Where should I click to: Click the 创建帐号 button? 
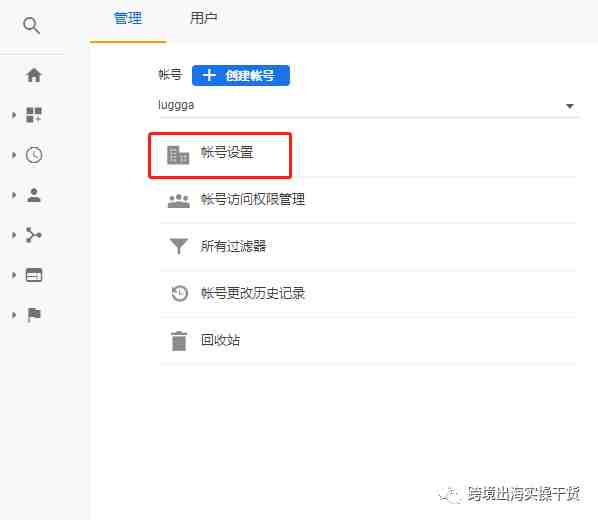pos(241,76)
